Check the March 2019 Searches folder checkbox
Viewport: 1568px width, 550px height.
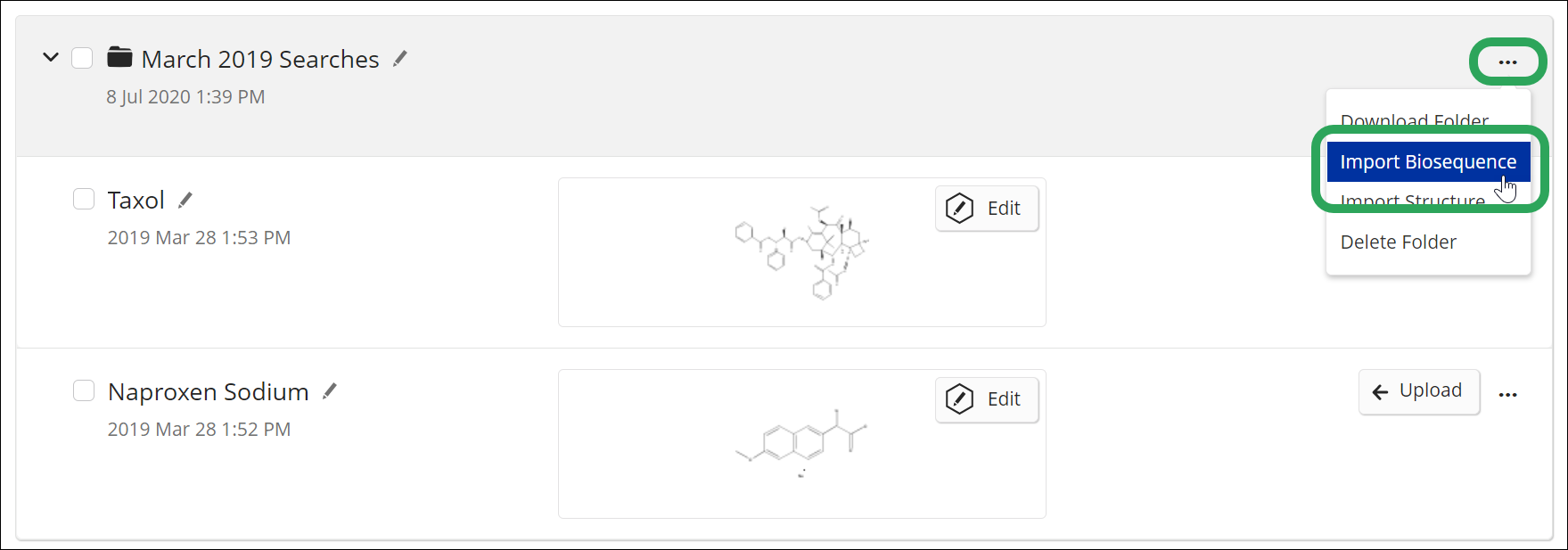pyautogui.click(x=82, y=58)
